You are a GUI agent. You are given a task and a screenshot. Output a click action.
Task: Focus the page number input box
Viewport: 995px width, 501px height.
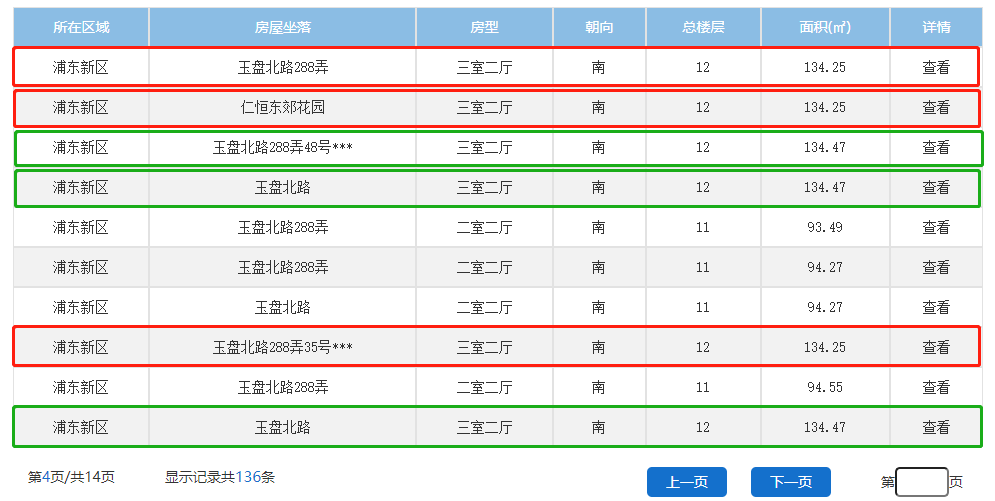click(x=921, y=482)
